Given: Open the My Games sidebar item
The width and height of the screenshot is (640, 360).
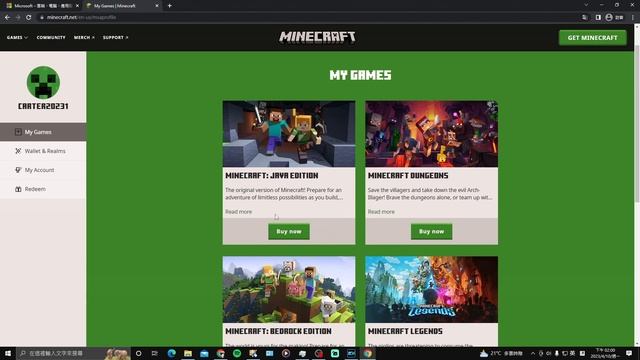Looking at the screenshot, I should click(x=43, y=132).
